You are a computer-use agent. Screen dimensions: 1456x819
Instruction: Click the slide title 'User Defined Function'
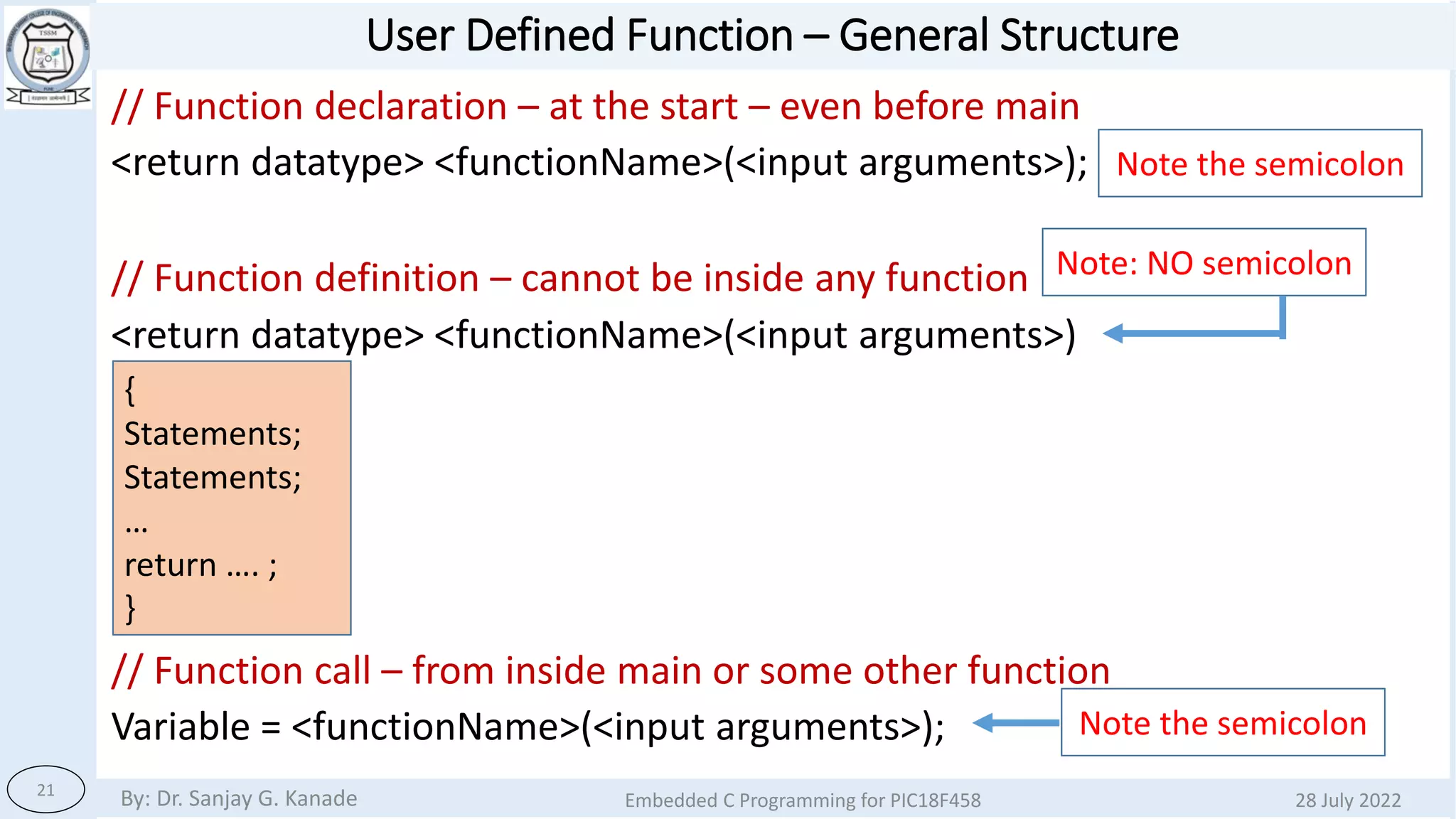click(x=772, y=36)
